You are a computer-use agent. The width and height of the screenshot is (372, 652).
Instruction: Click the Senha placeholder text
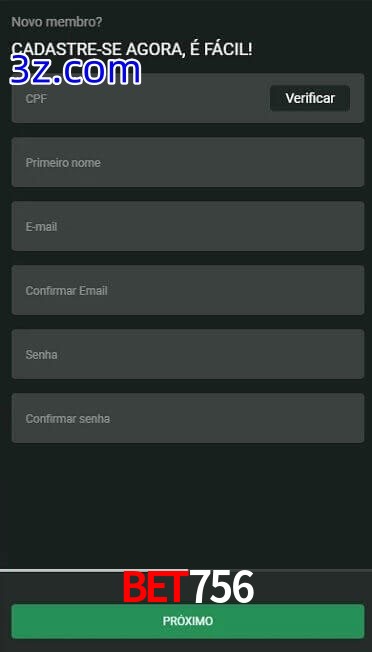[42, 355]
